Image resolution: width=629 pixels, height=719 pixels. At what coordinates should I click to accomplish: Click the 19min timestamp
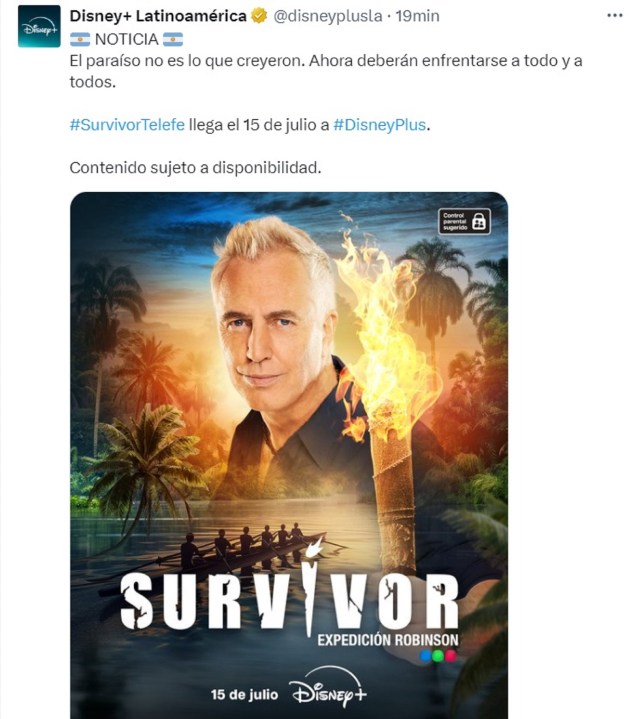[x=417, y=16]
